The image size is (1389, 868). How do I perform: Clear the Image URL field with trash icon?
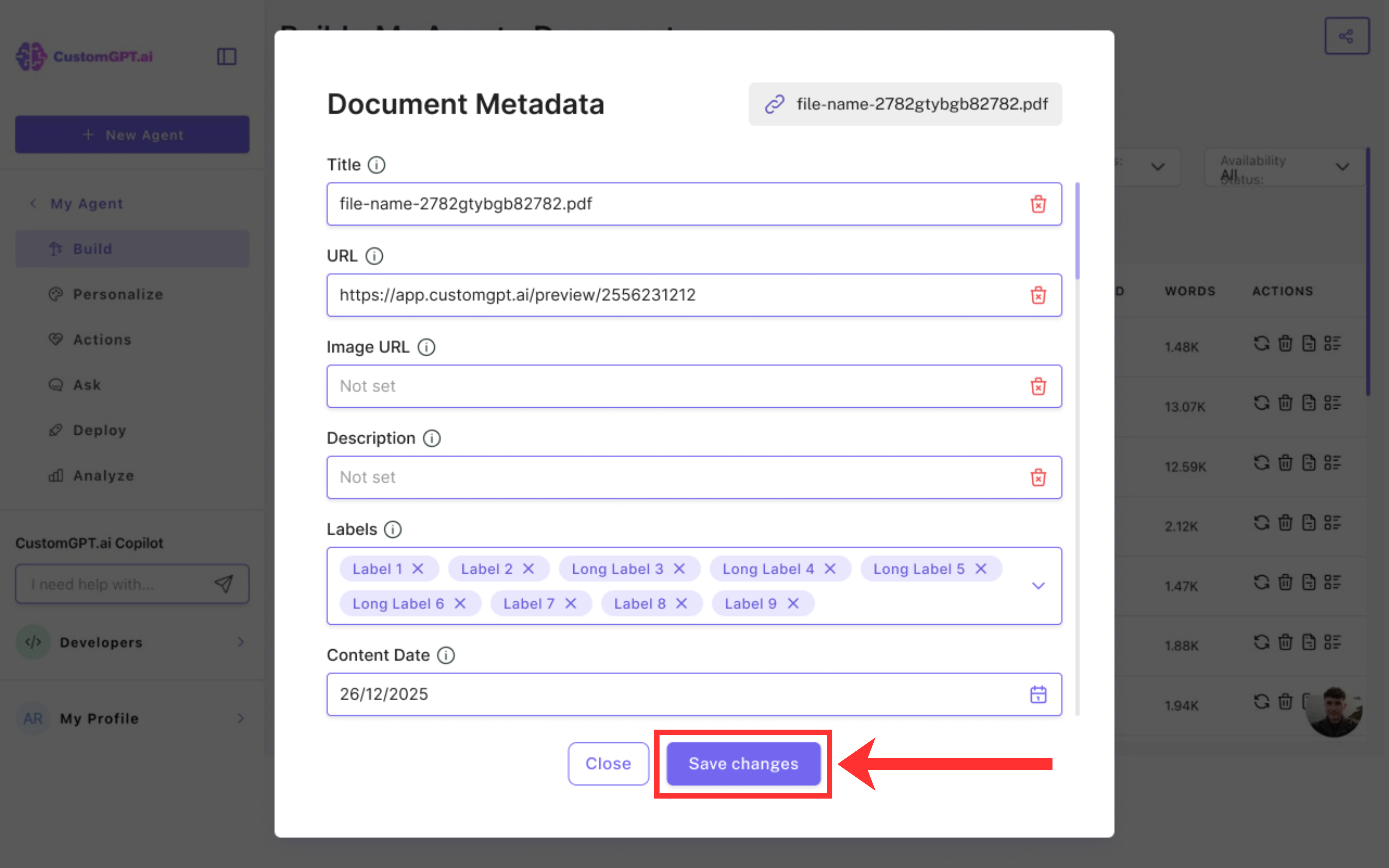(x=1038, y=386)
